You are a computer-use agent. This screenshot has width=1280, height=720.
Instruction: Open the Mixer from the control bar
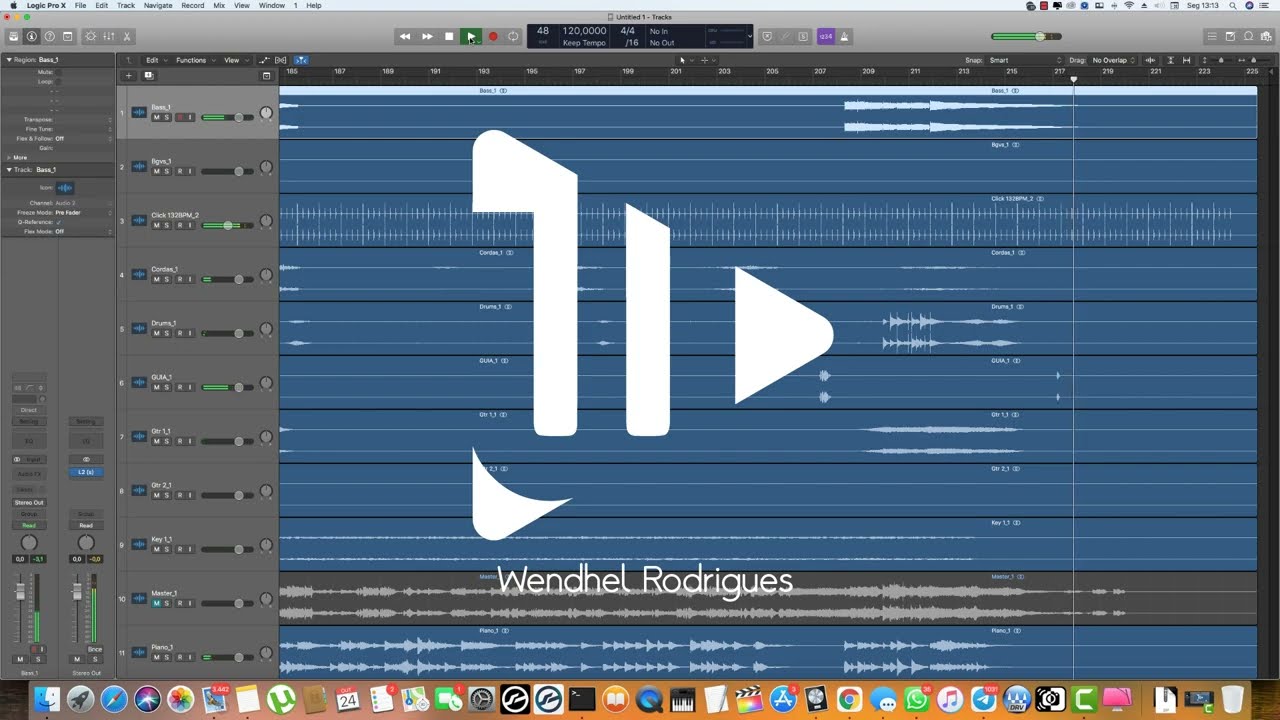point(109,37)
